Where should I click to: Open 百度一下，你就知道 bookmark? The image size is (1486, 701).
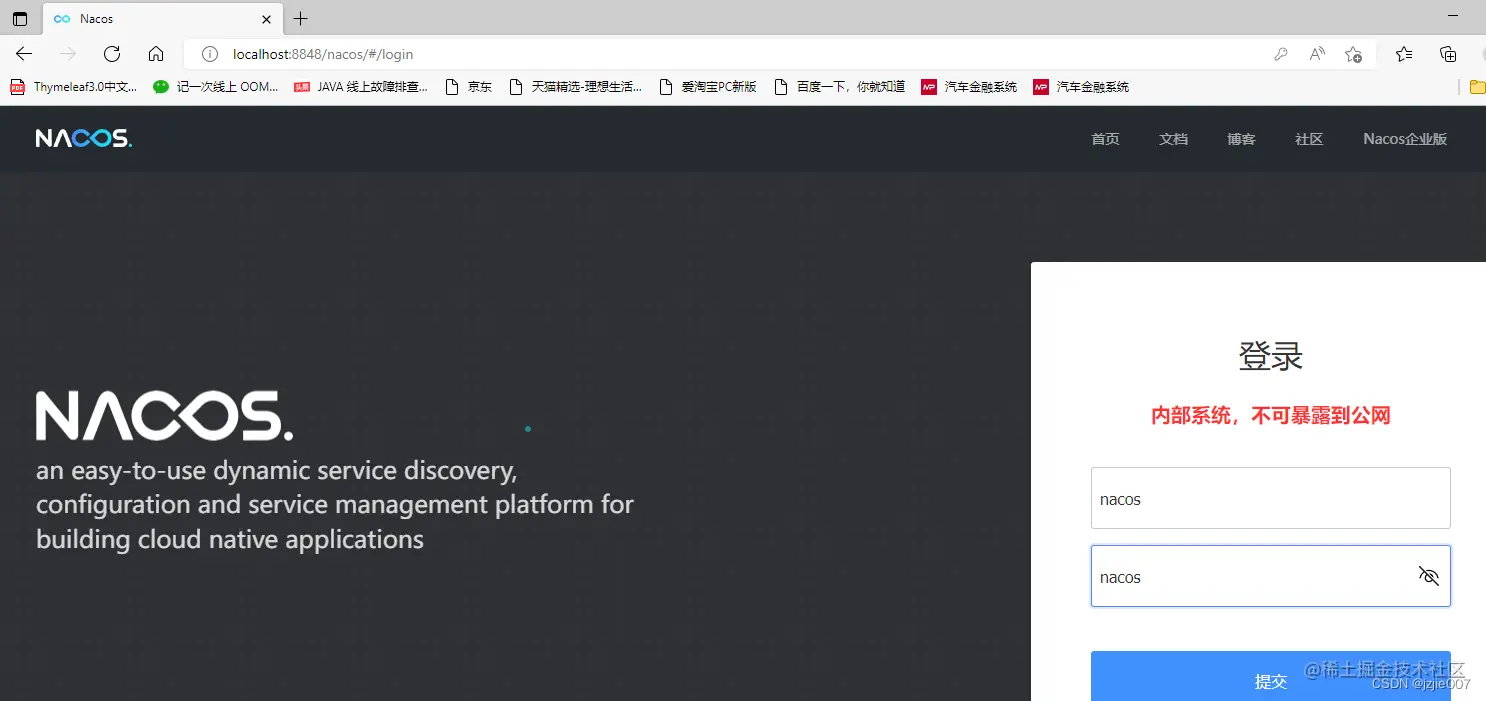pos(839,87)
